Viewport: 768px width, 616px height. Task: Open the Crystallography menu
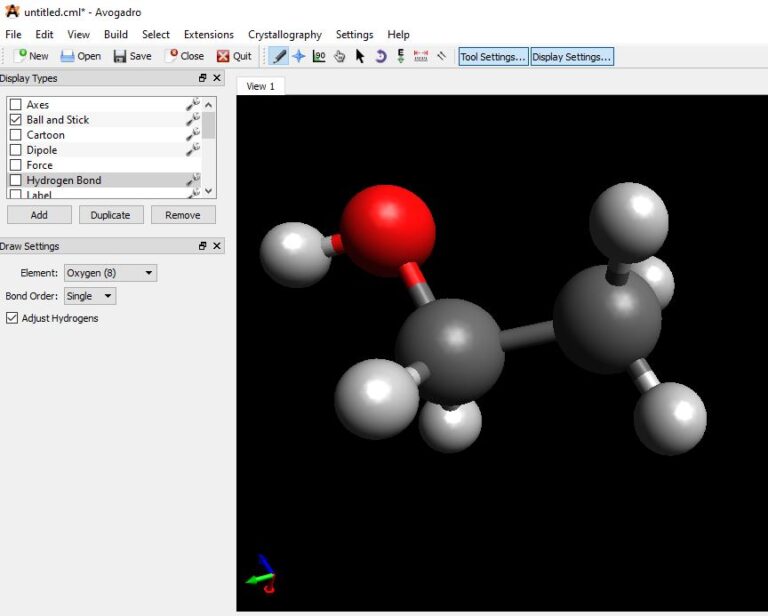pos(284,34)
